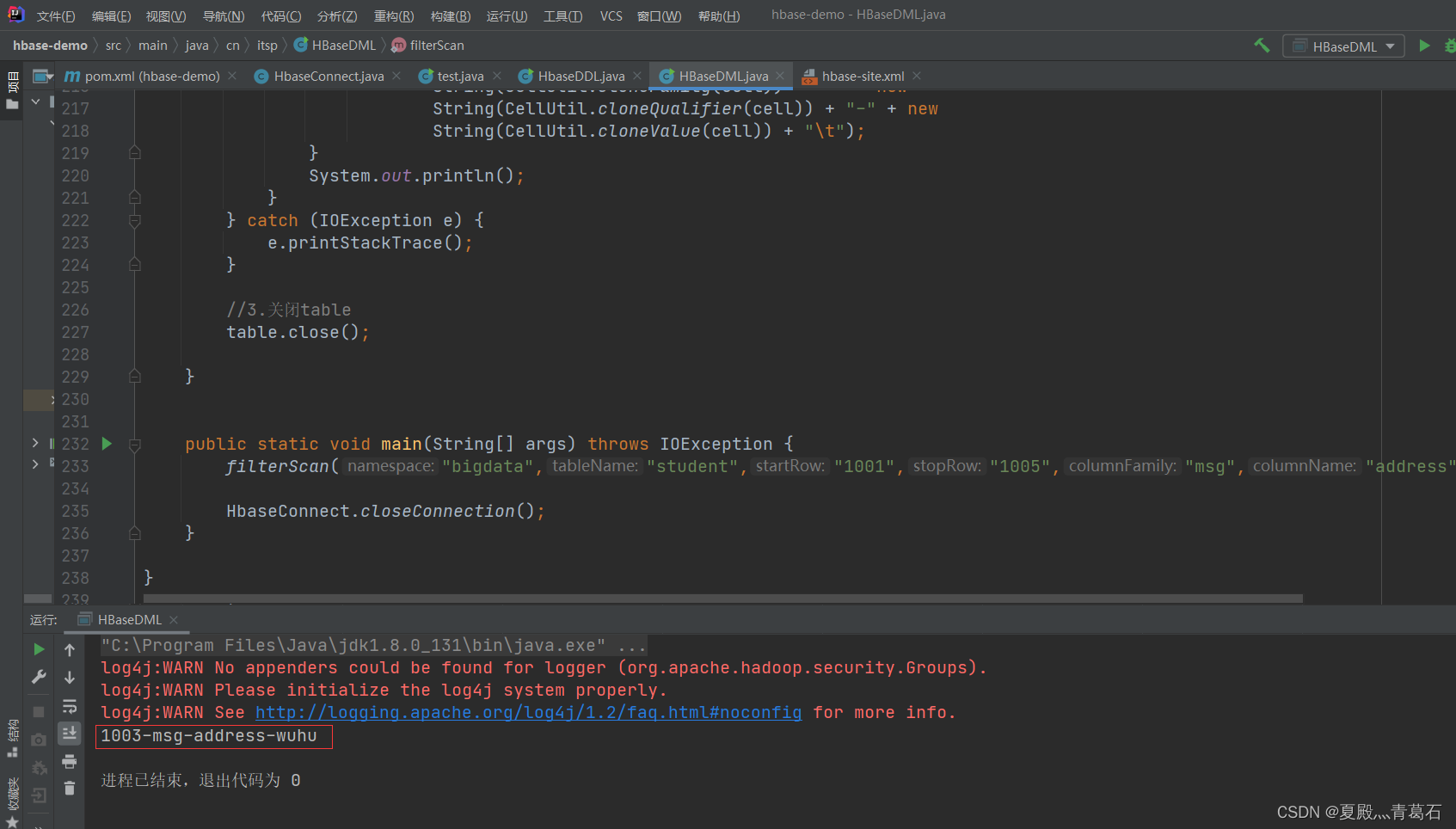Open the 导航(N) menu
Image resolution: width=1456 pixels, height=829 pixels.
(224, 16)
